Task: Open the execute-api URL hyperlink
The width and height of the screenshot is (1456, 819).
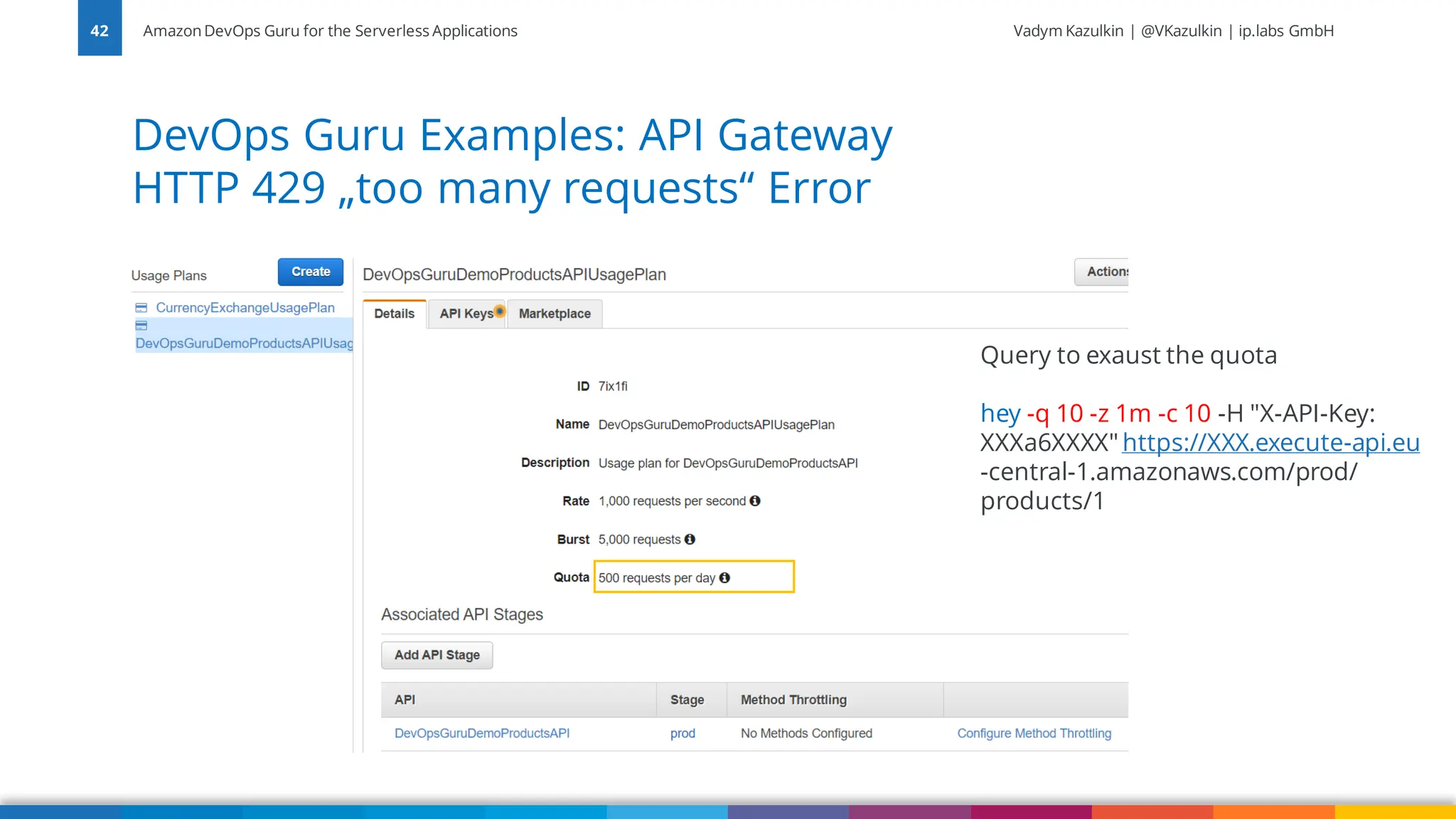Action: point(1270,442)
